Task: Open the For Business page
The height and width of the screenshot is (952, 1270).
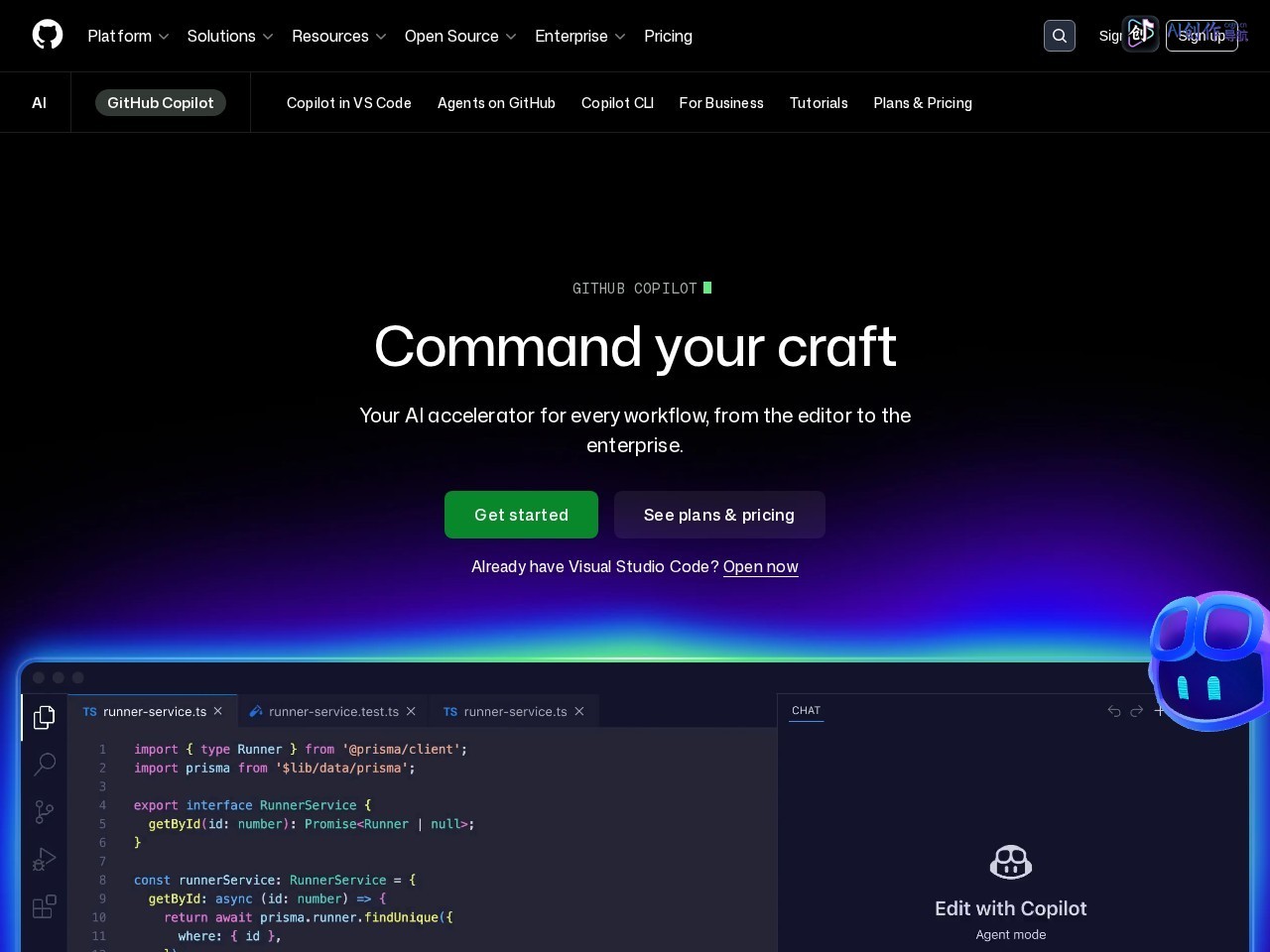Action: (721, 103)
